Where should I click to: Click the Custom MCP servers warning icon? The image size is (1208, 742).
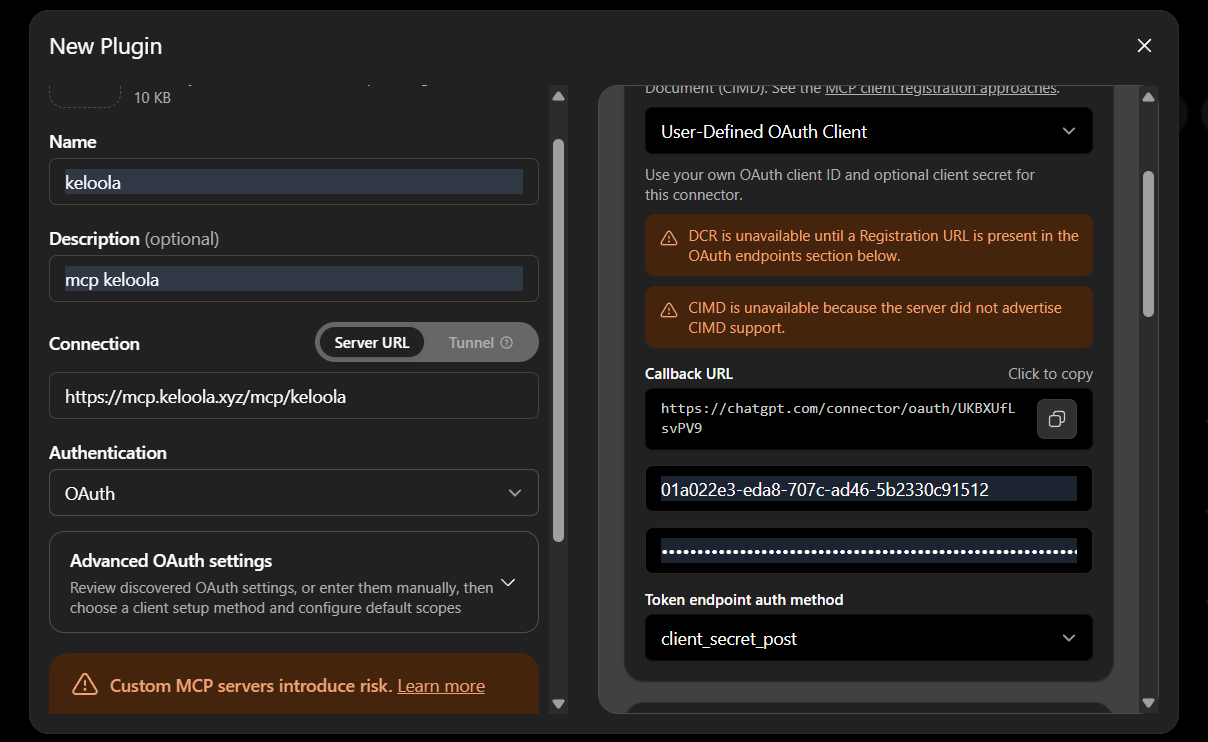pyautogui.click(x=85, y=685)
